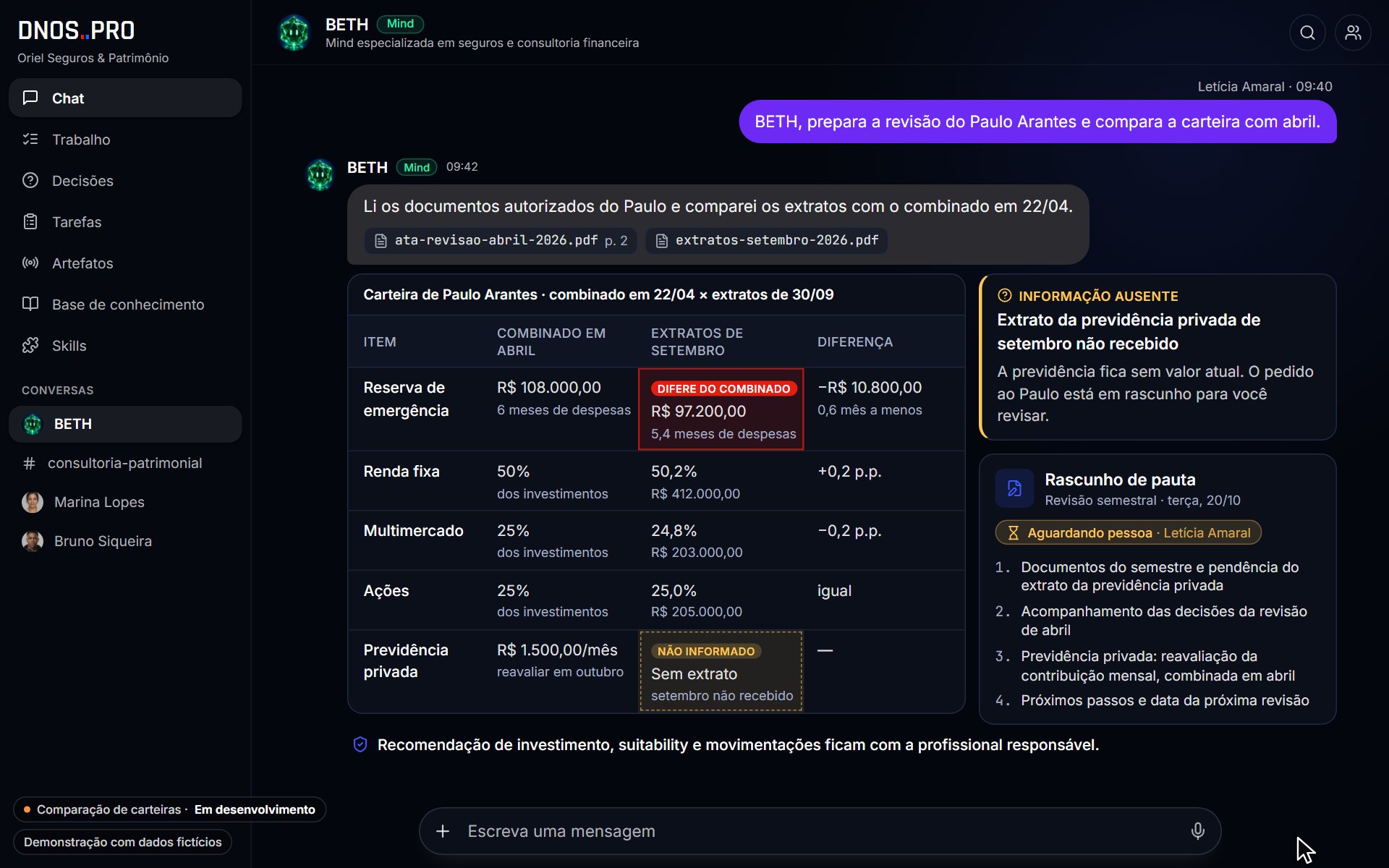Open the consultoria-patrimonial channel
This screenshot has width=1389, height=868.
125,463
